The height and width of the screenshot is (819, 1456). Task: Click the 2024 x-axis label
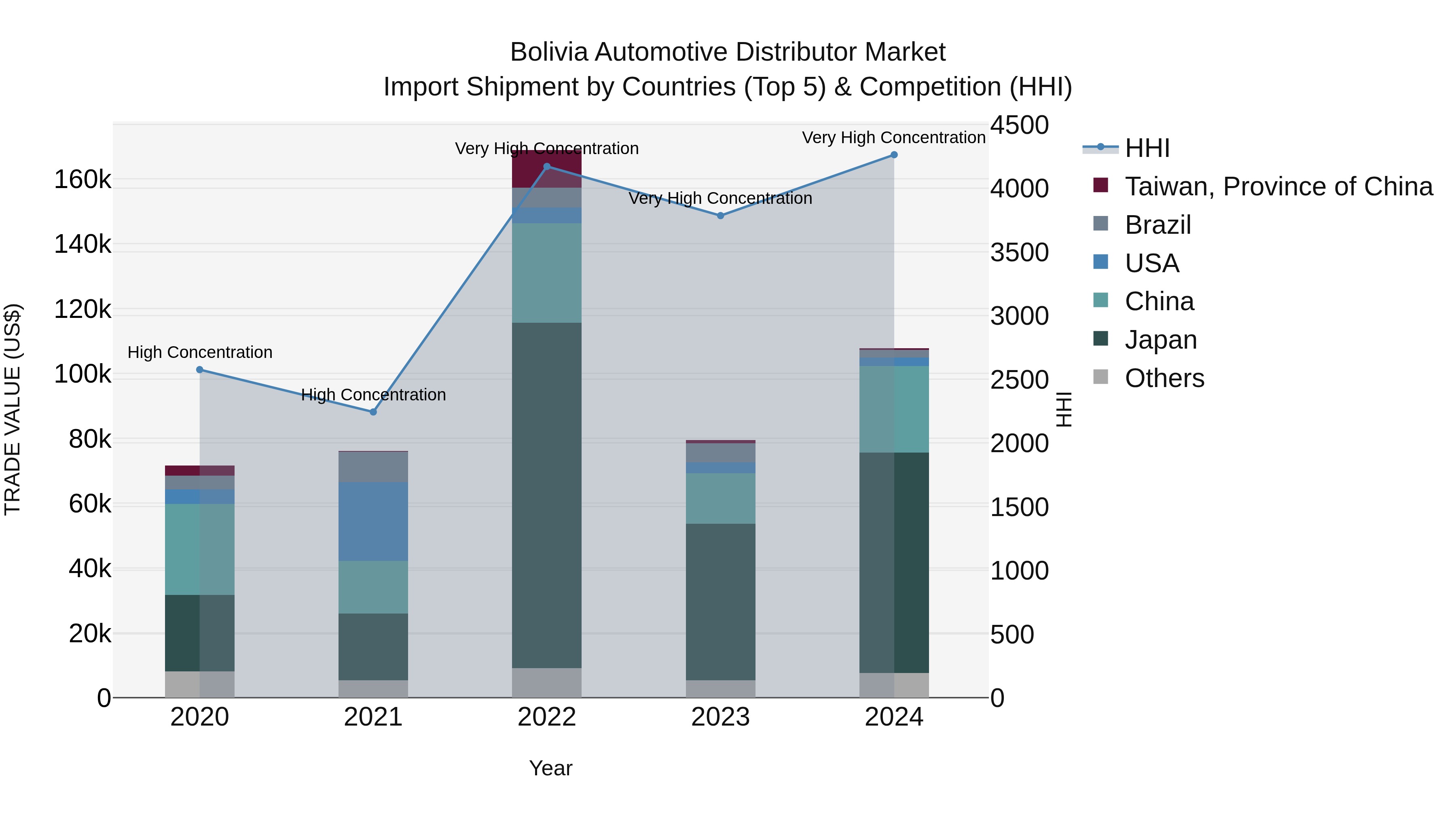893,717
